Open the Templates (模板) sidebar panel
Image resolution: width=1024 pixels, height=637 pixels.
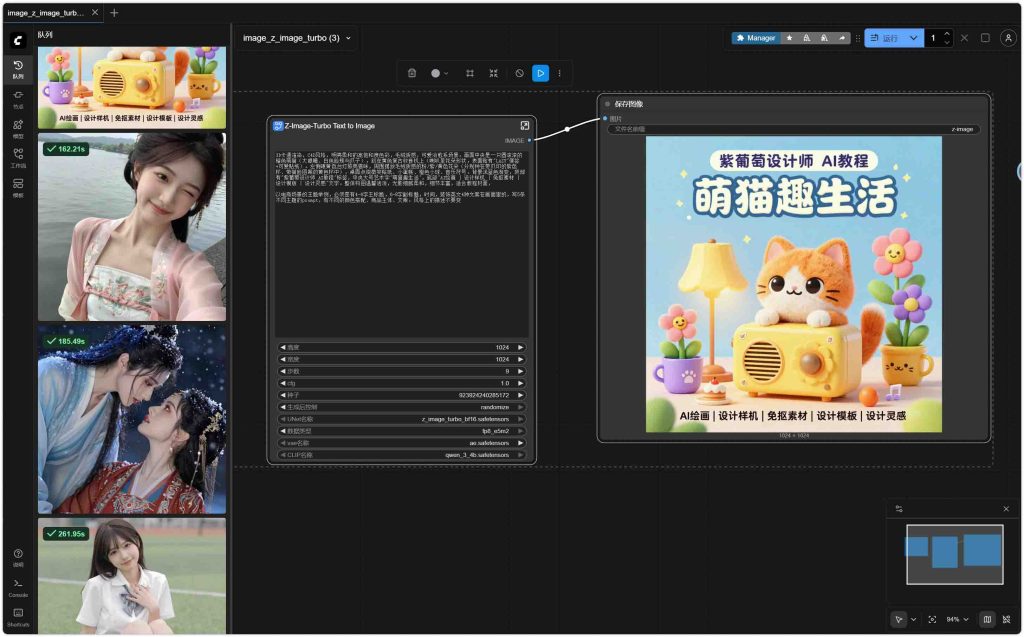point(18,187)
